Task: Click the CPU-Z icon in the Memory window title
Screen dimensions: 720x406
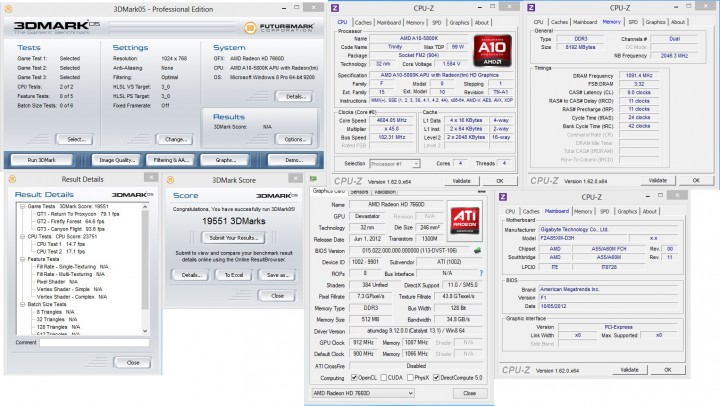Action: 531,7
